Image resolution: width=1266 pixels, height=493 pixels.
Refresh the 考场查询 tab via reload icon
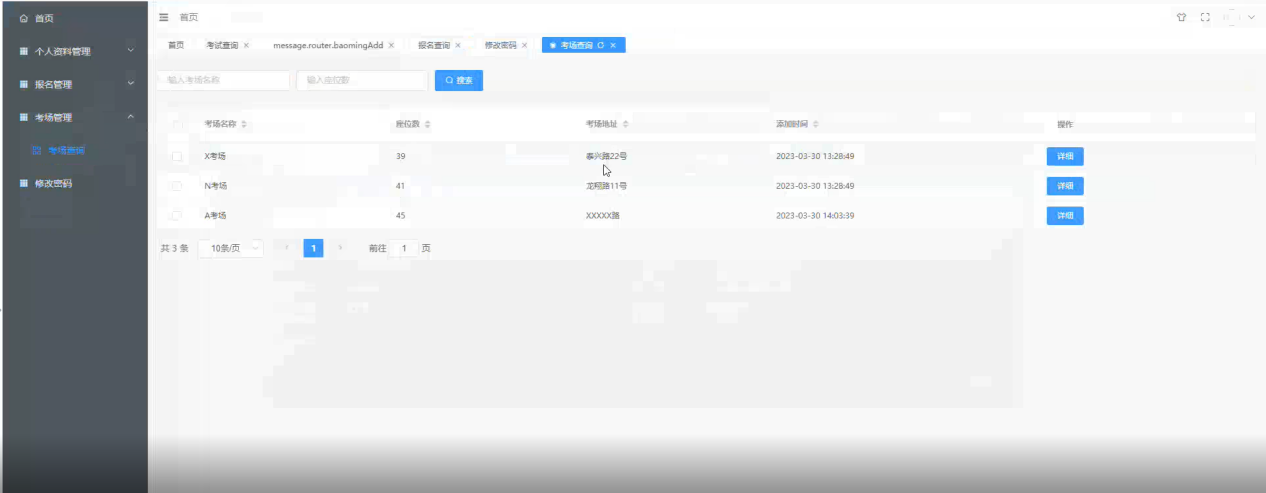(x=600, y=45)
